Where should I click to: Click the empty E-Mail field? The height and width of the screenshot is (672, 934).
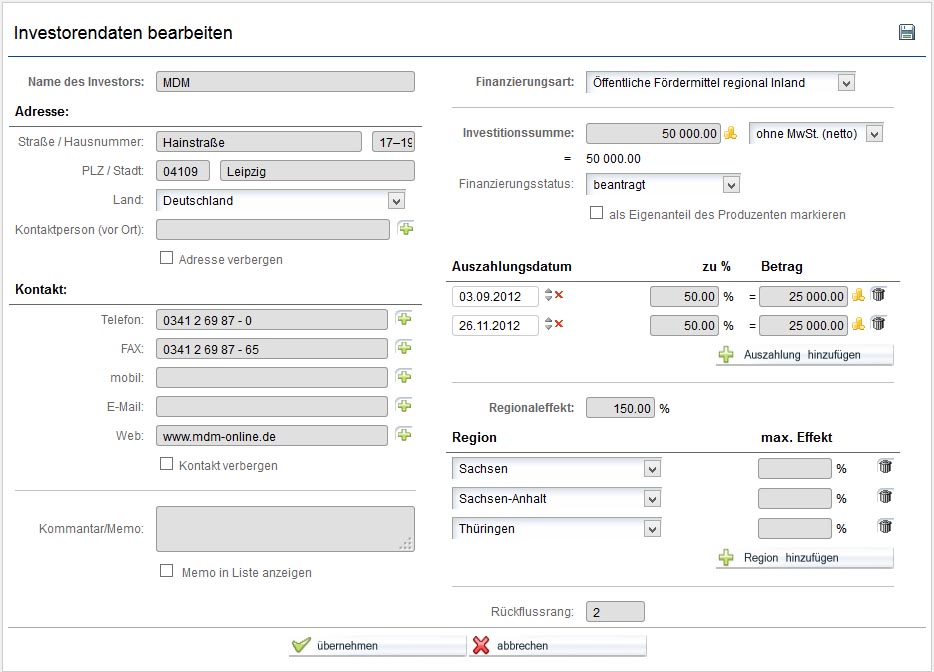[272, 407]
